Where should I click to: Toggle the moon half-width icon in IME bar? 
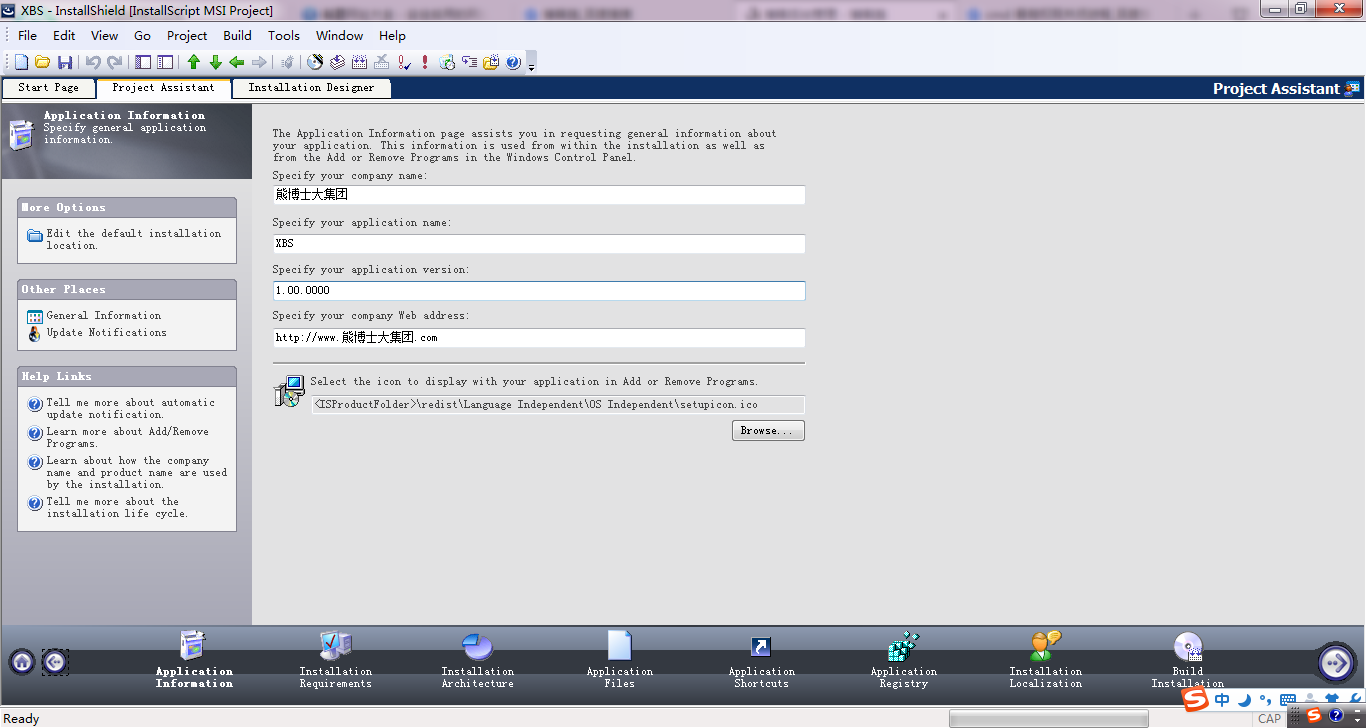(x=1245, y=700)
